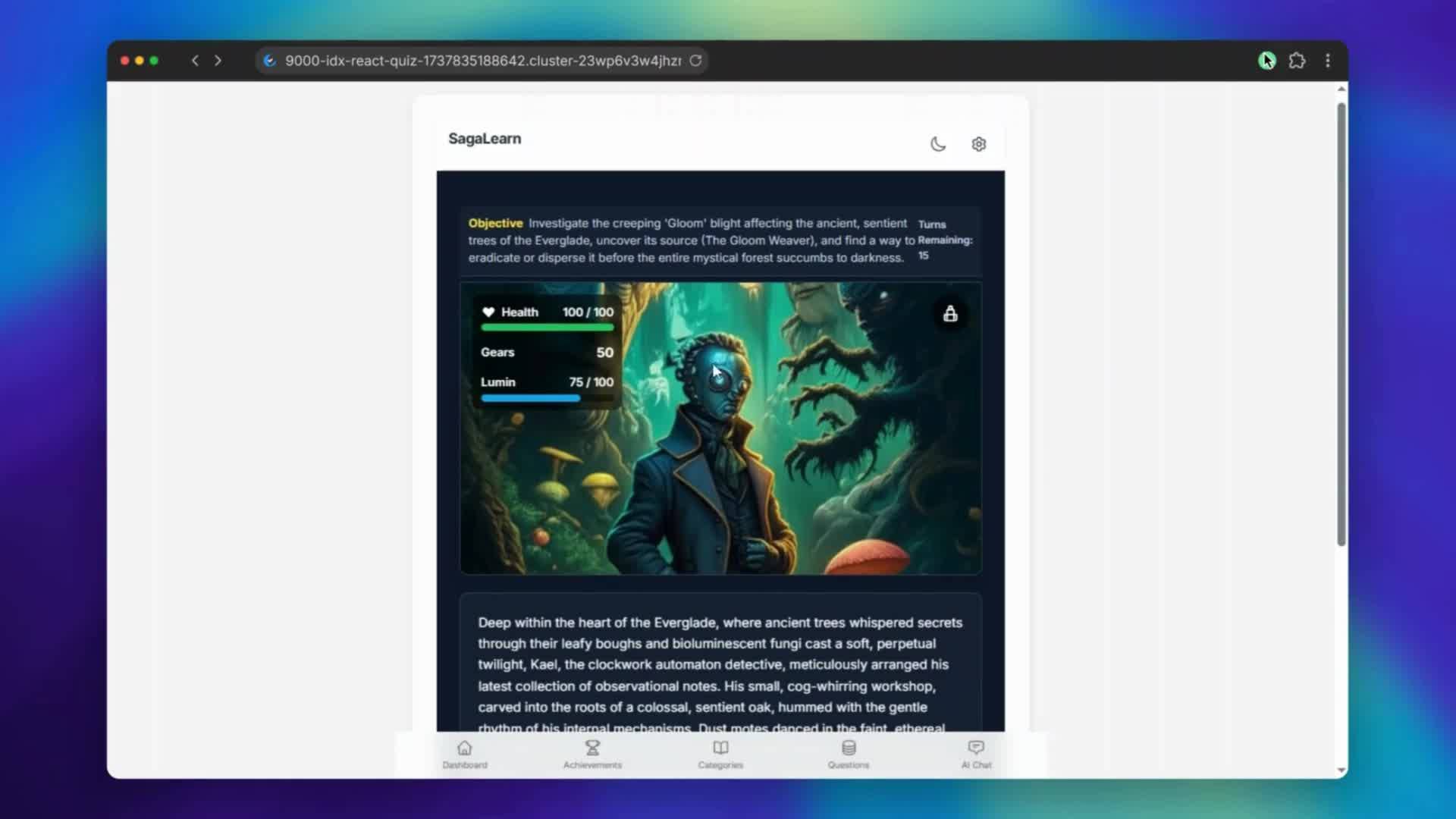Click the browser back arrow
This screenshot has width=1456, height=819.
point(195,61)
